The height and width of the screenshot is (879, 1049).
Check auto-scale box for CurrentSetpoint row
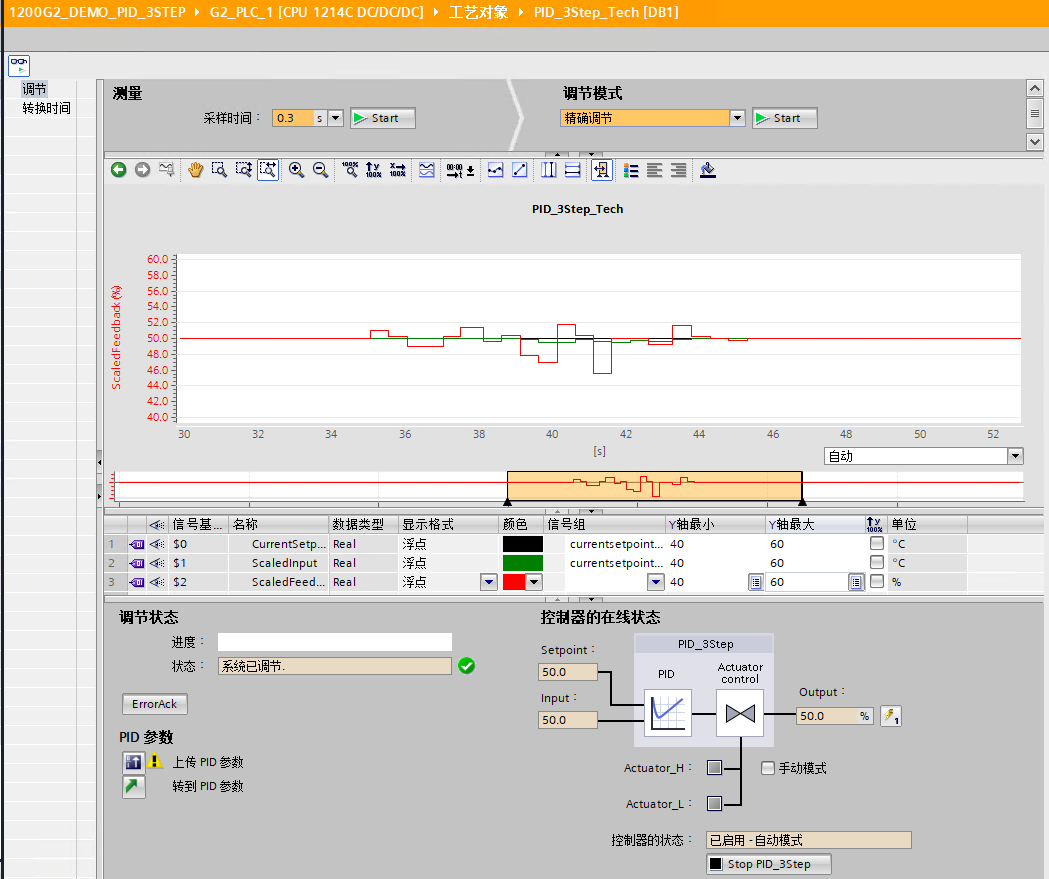(x=877, y=544)
